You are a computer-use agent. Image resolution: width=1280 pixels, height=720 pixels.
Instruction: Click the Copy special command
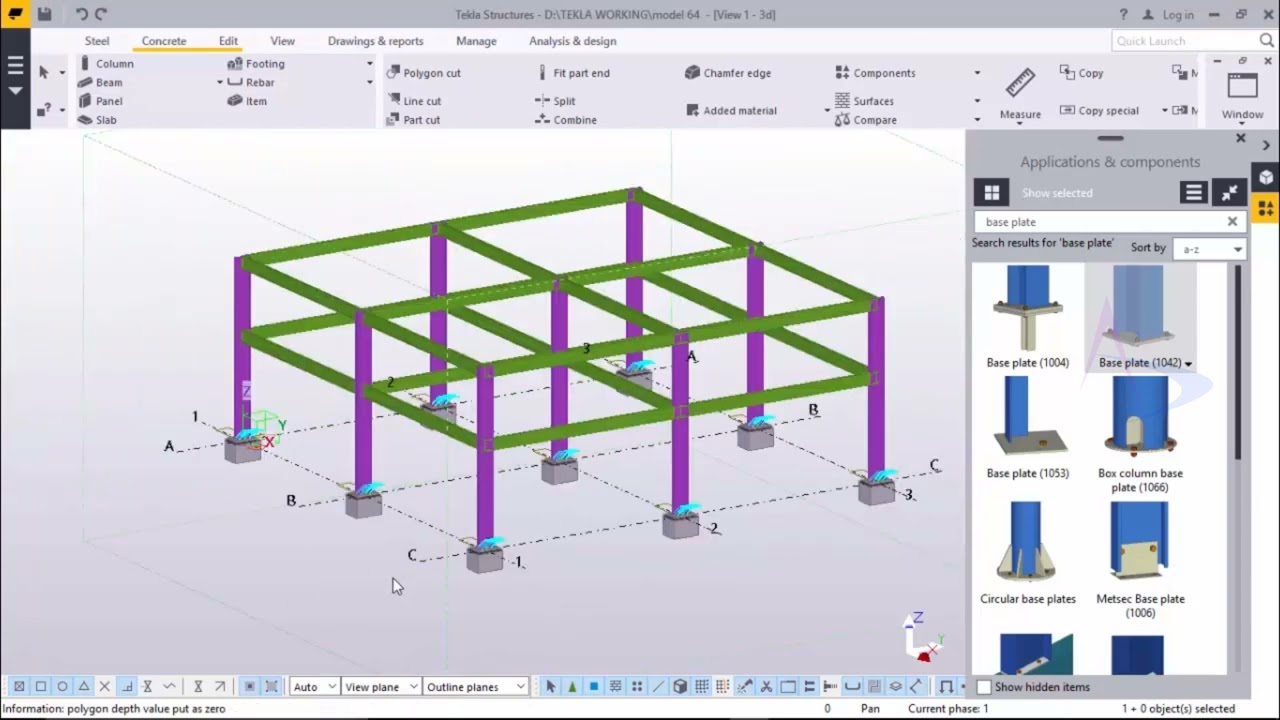click(x=1099, y=111)
